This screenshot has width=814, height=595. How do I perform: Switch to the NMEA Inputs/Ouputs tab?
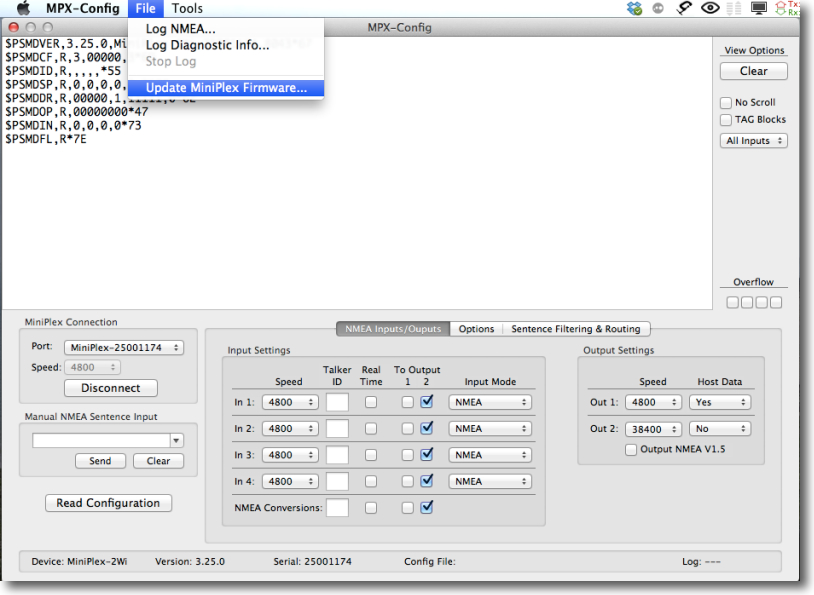click(393, 329)
